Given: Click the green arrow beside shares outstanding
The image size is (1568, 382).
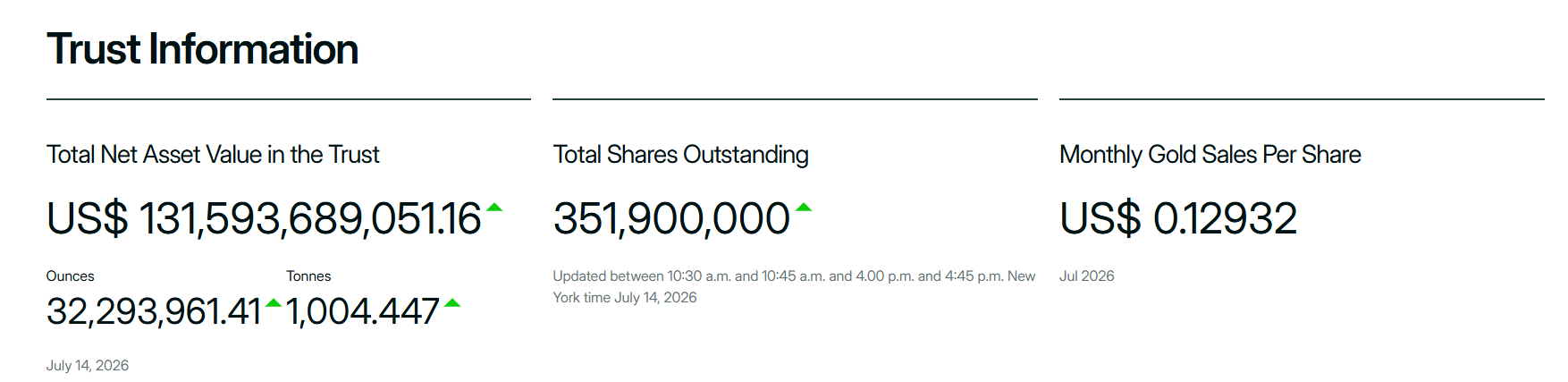Looking at the screenshot, I should [x=804, y=208].
